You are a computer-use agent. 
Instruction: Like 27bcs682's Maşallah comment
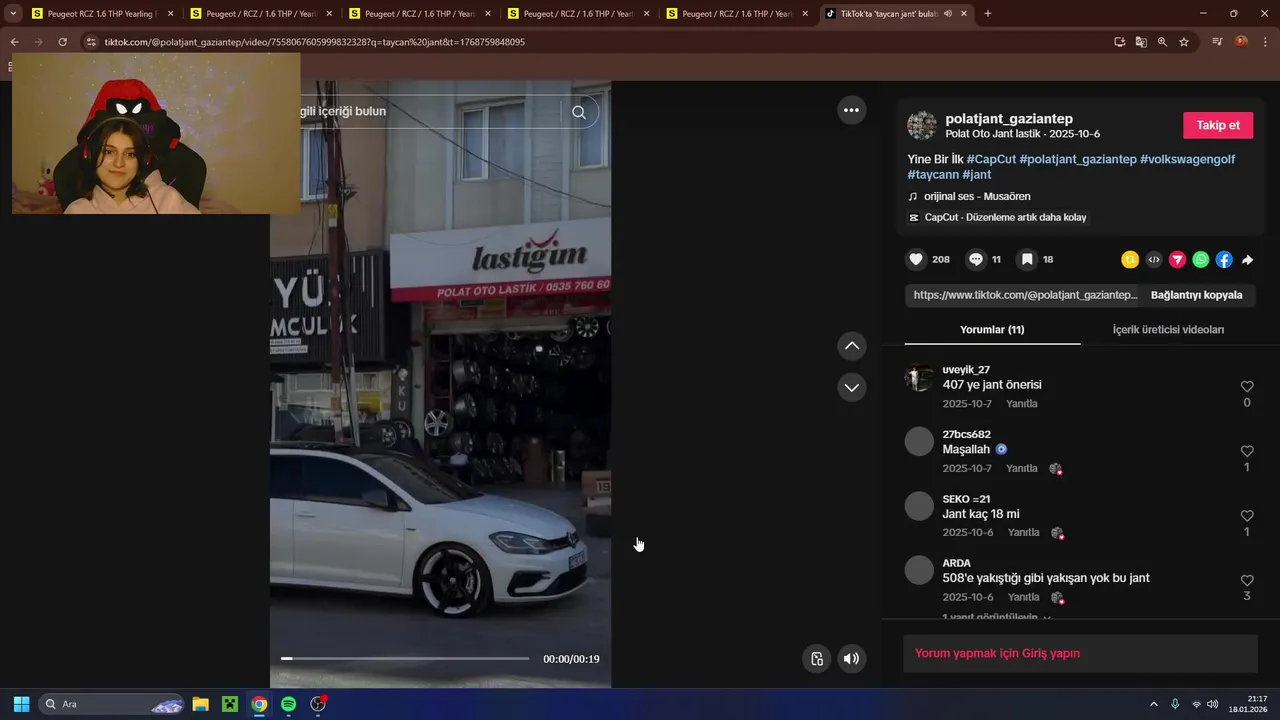tap(1247, 451)
